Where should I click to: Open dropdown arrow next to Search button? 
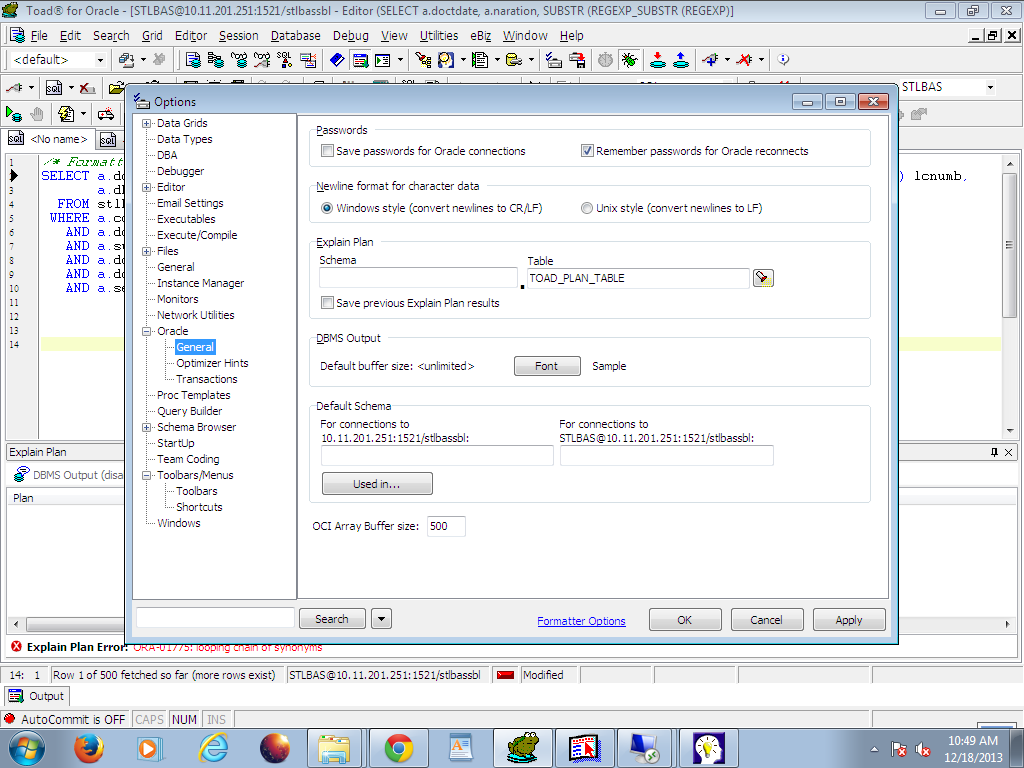[x=381, y=618]
